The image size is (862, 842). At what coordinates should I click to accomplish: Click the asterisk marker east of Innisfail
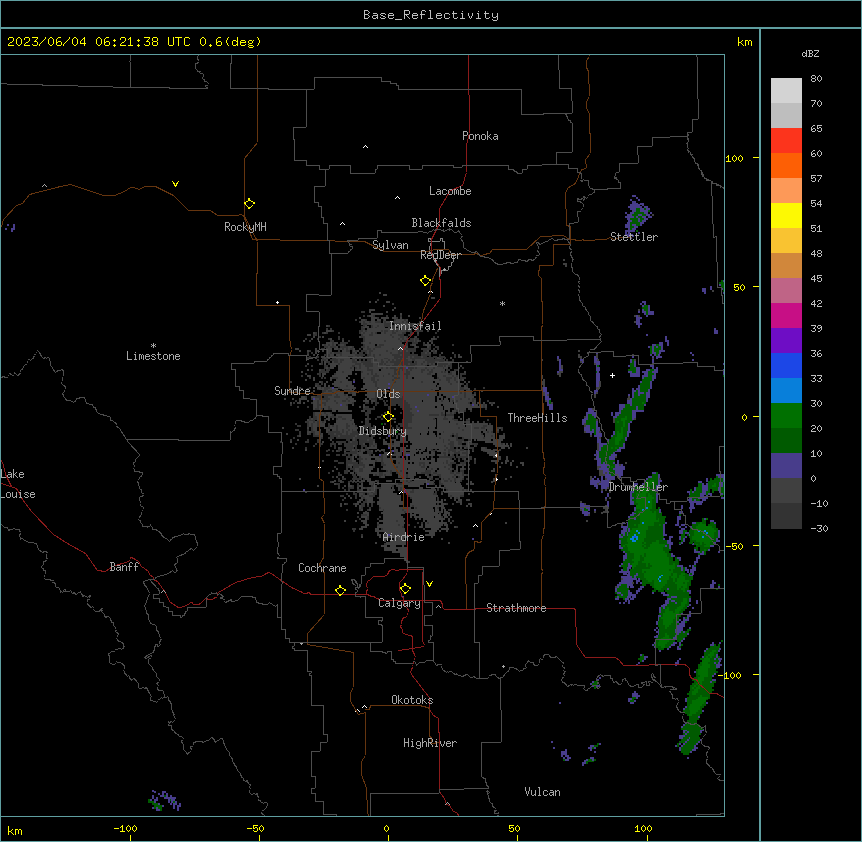pyautogui.click(x=502, y=304)
